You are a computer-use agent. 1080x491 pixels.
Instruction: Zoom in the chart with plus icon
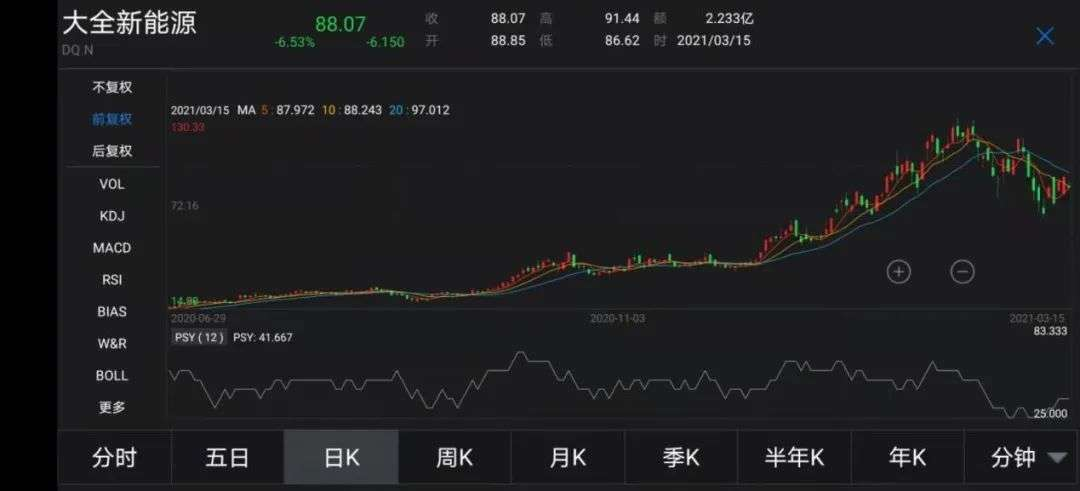click(x=898, y=271)
